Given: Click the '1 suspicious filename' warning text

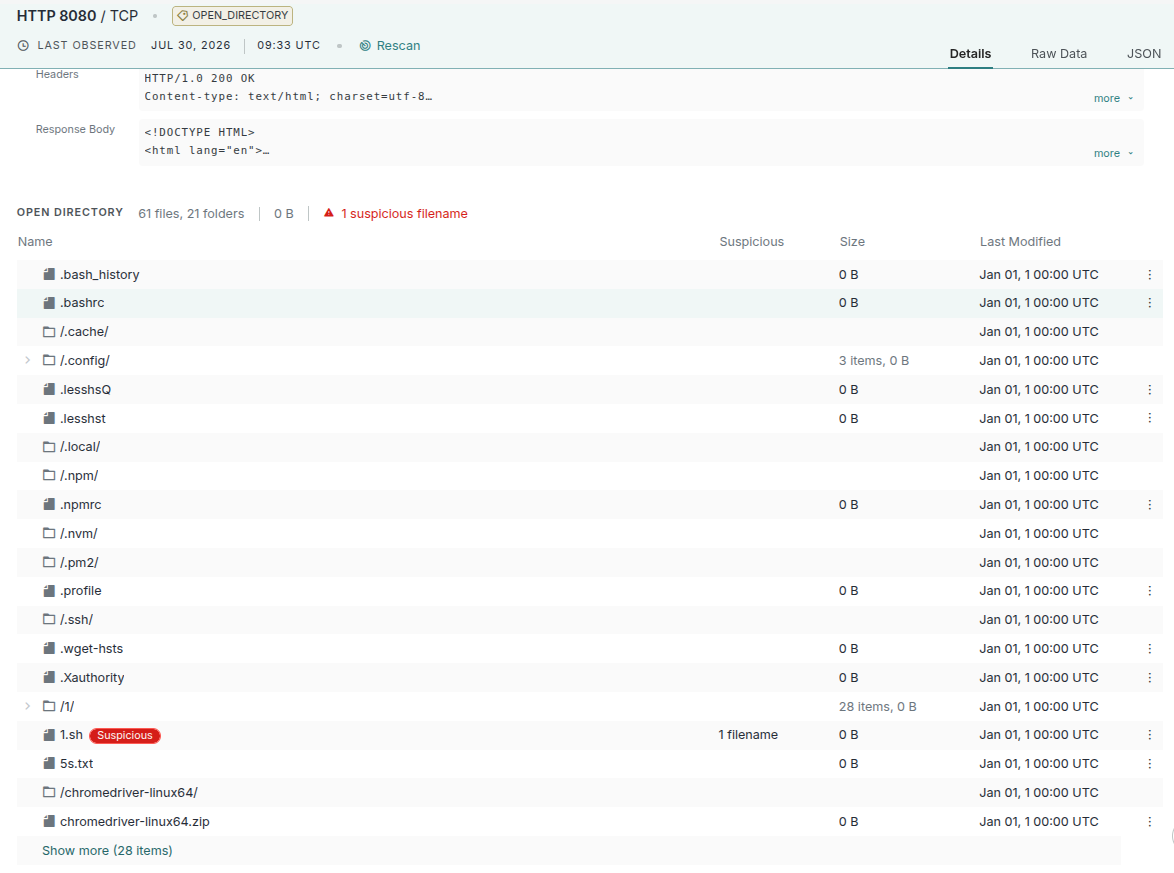Looking at the screenshot, I should (404, 213).
